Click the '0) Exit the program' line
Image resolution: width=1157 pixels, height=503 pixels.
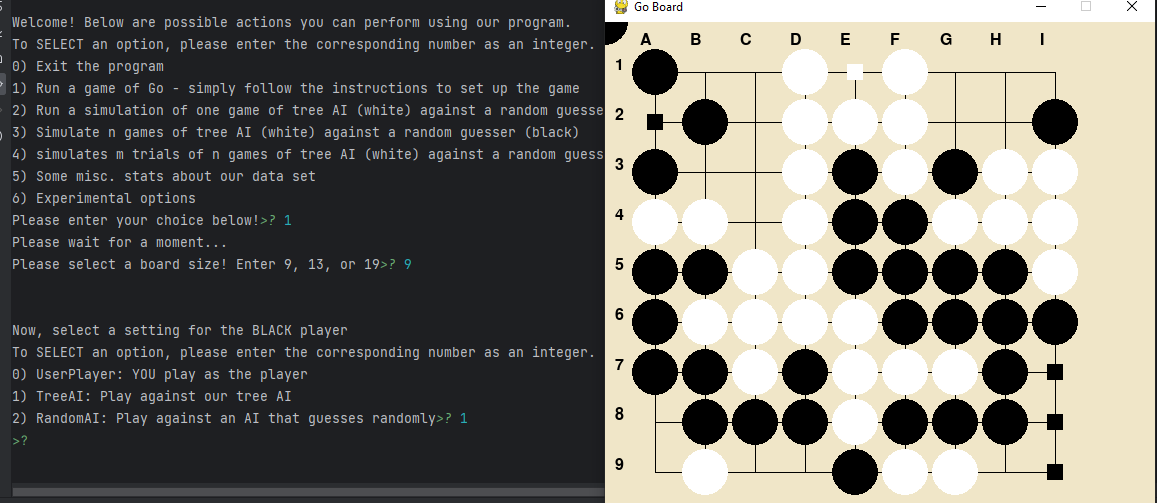point(88,66)
